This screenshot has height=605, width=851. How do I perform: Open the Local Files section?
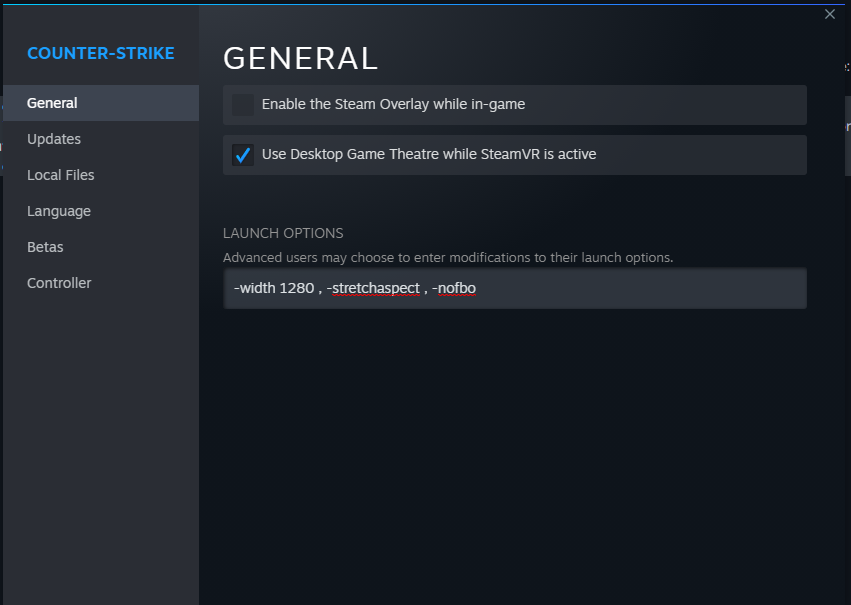[101, 175]
